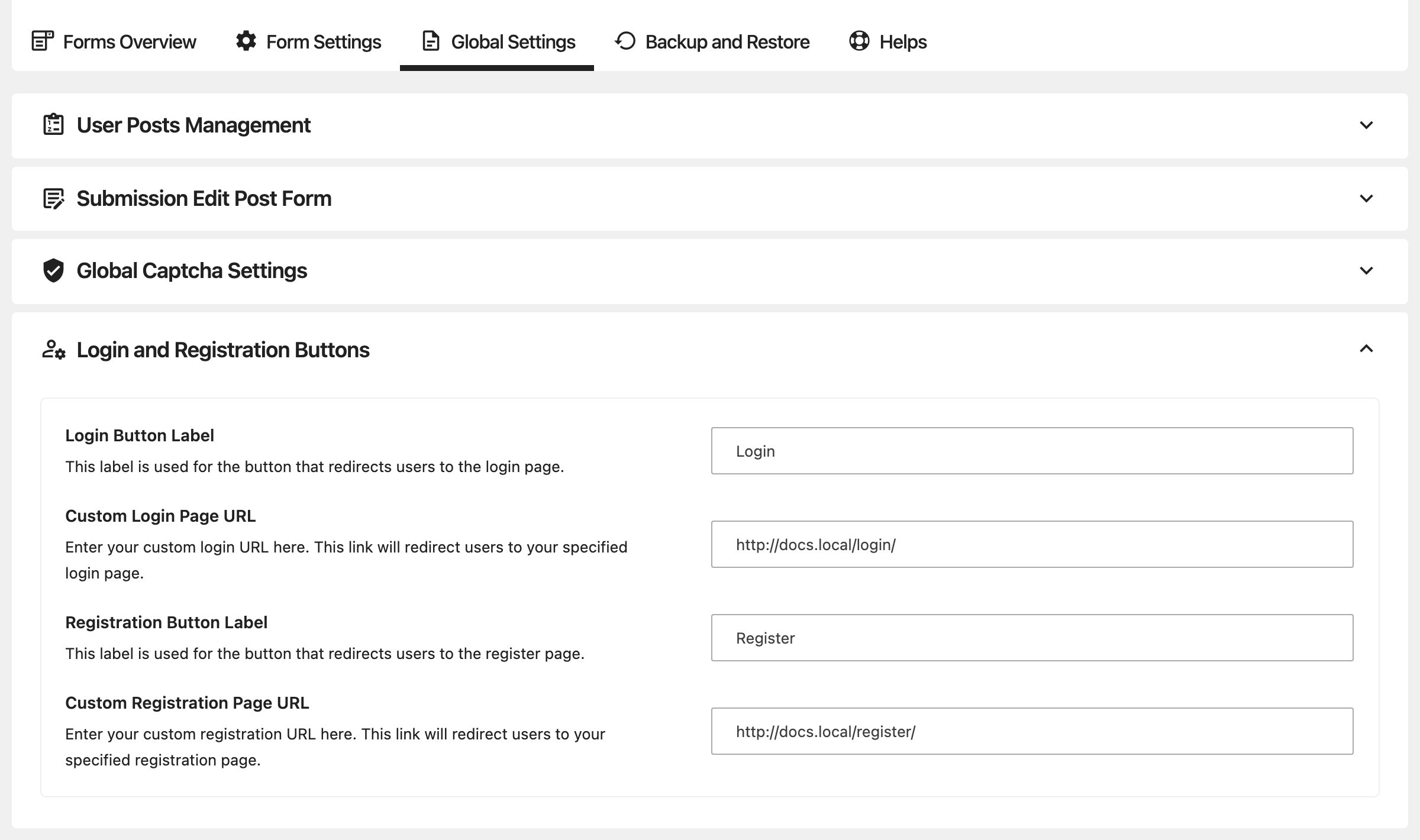Switch to the Form Settings tab
This screenshot has width=1420, height=840.
tap(308, 41)
